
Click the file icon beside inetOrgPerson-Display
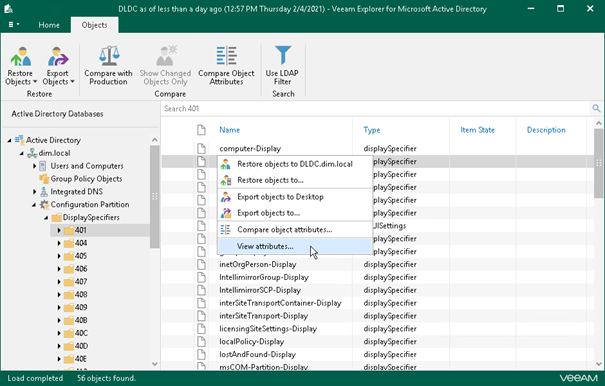201,264
